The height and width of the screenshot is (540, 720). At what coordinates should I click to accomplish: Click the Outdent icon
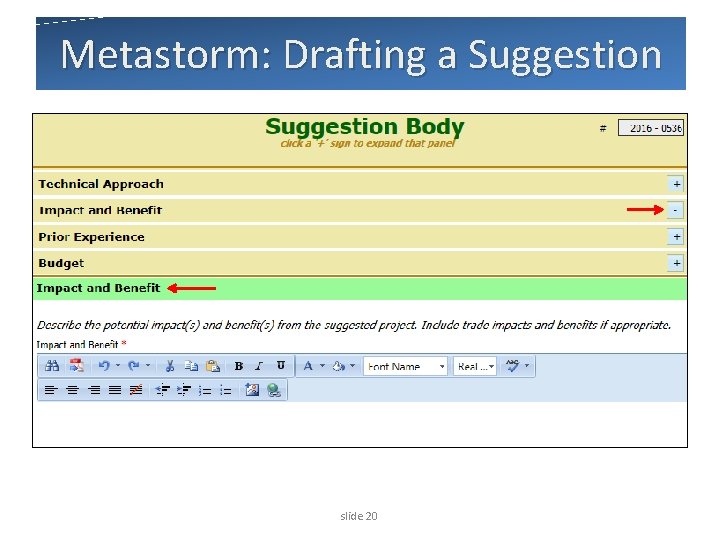(163, 390)
